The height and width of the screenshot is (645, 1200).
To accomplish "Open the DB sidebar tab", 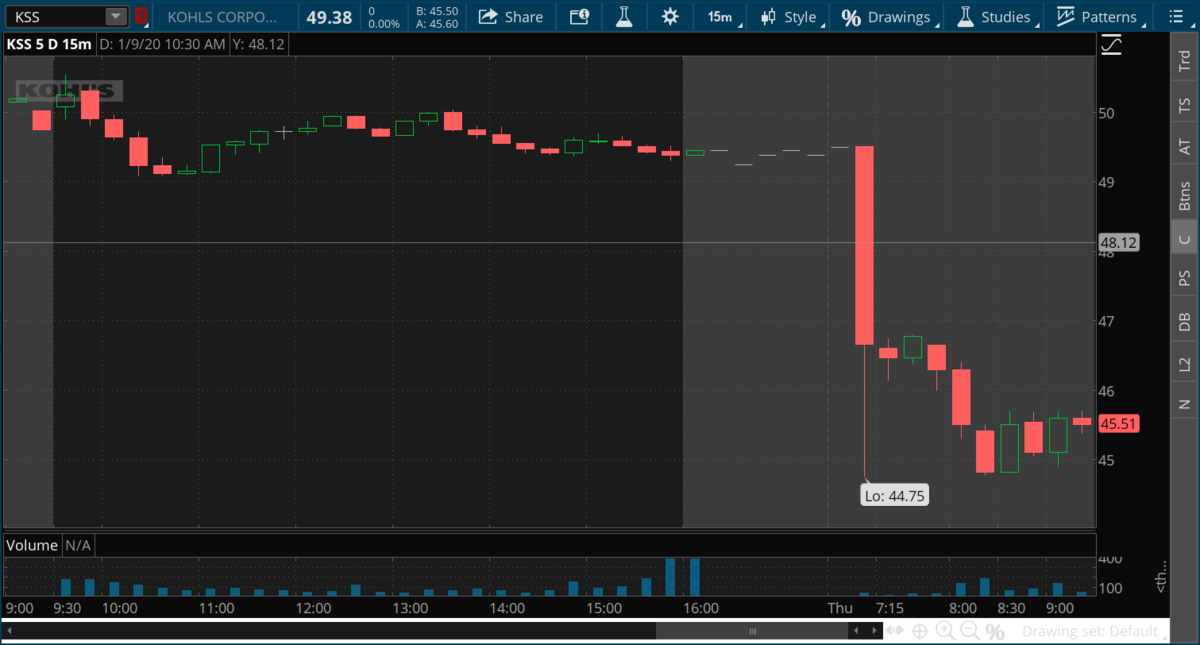I will [1185, 321].
